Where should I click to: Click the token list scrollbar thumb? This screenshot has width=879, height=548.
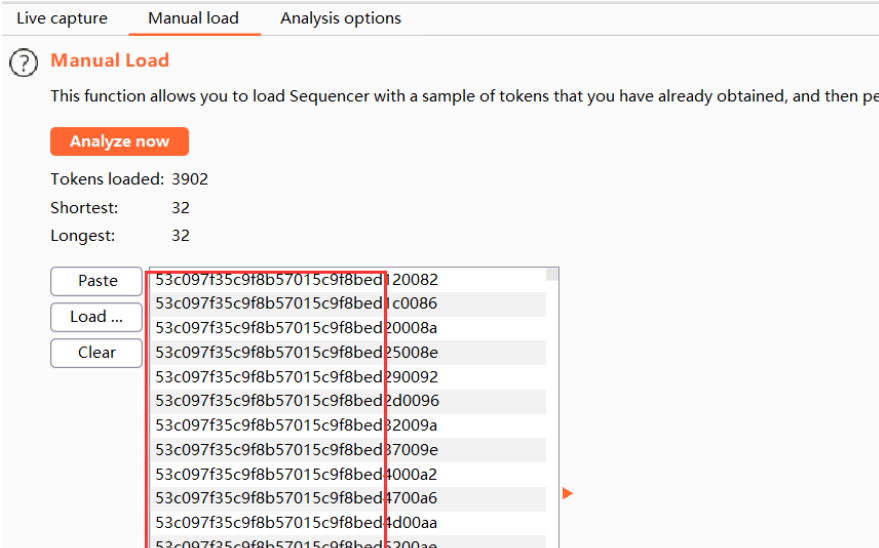pos(552,274)
